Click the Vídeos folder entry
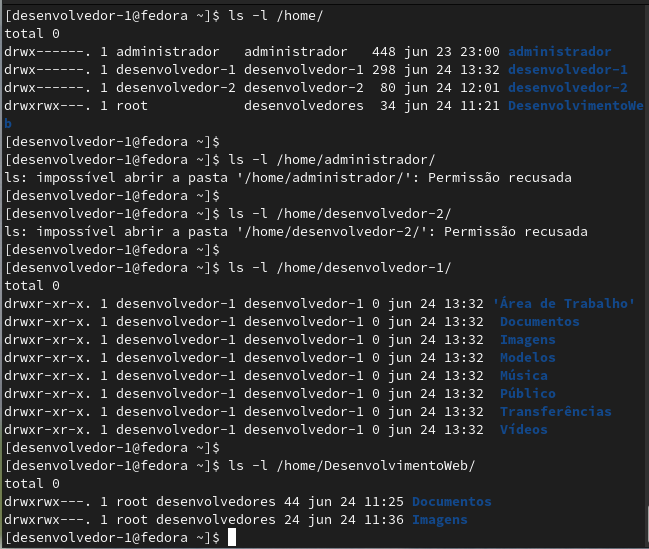 click(524, 430)
